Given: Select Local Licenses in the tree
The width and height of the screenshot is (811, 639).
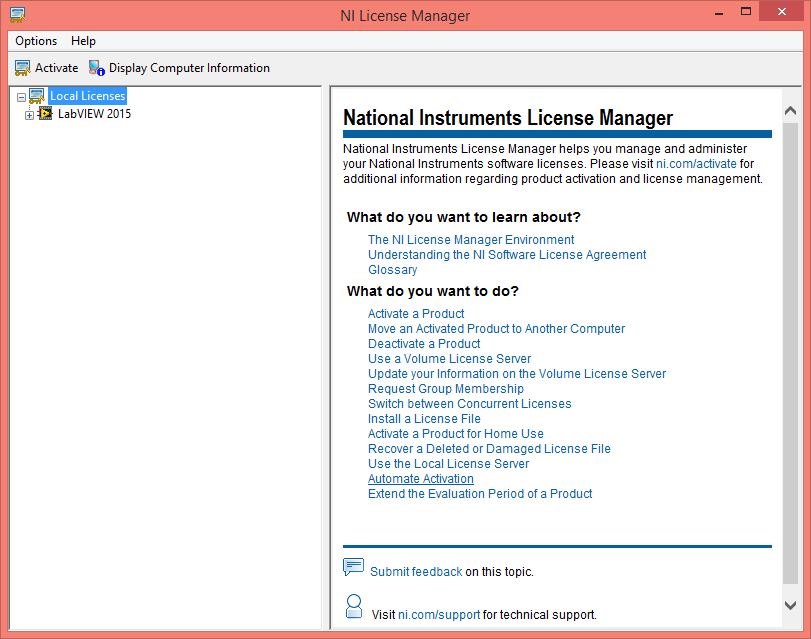Looking at the screenshot, I should 87,96.
